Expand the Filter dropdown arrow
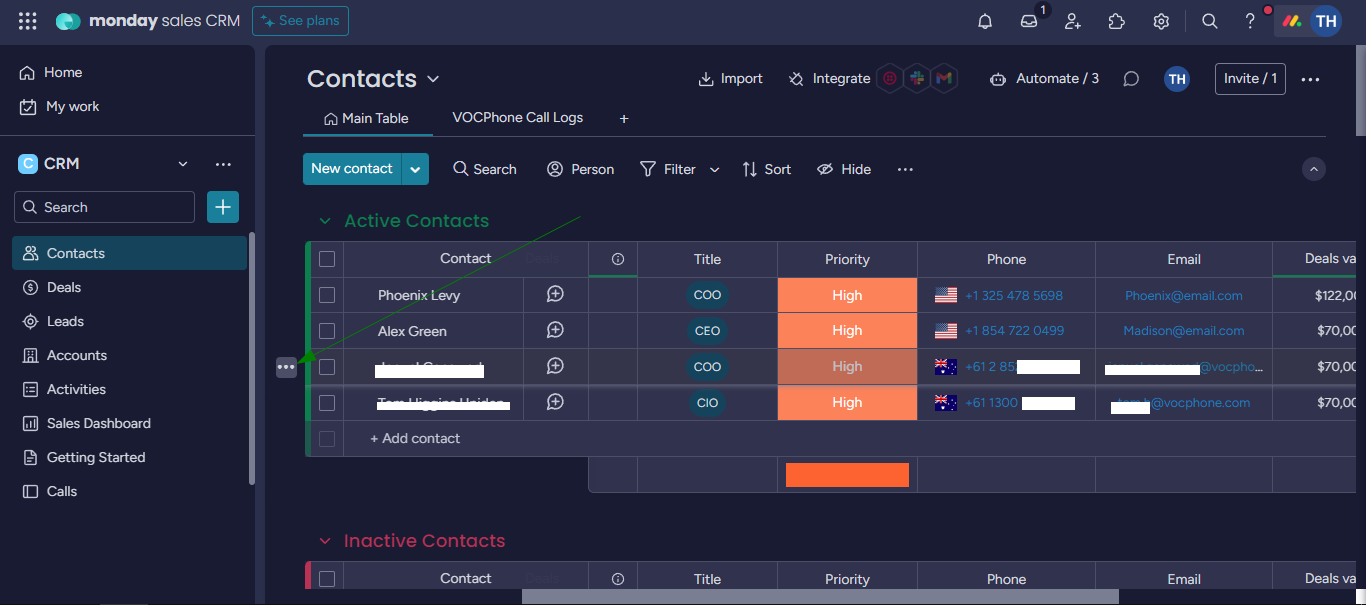The image size is (1366, 605). (714, 169)
